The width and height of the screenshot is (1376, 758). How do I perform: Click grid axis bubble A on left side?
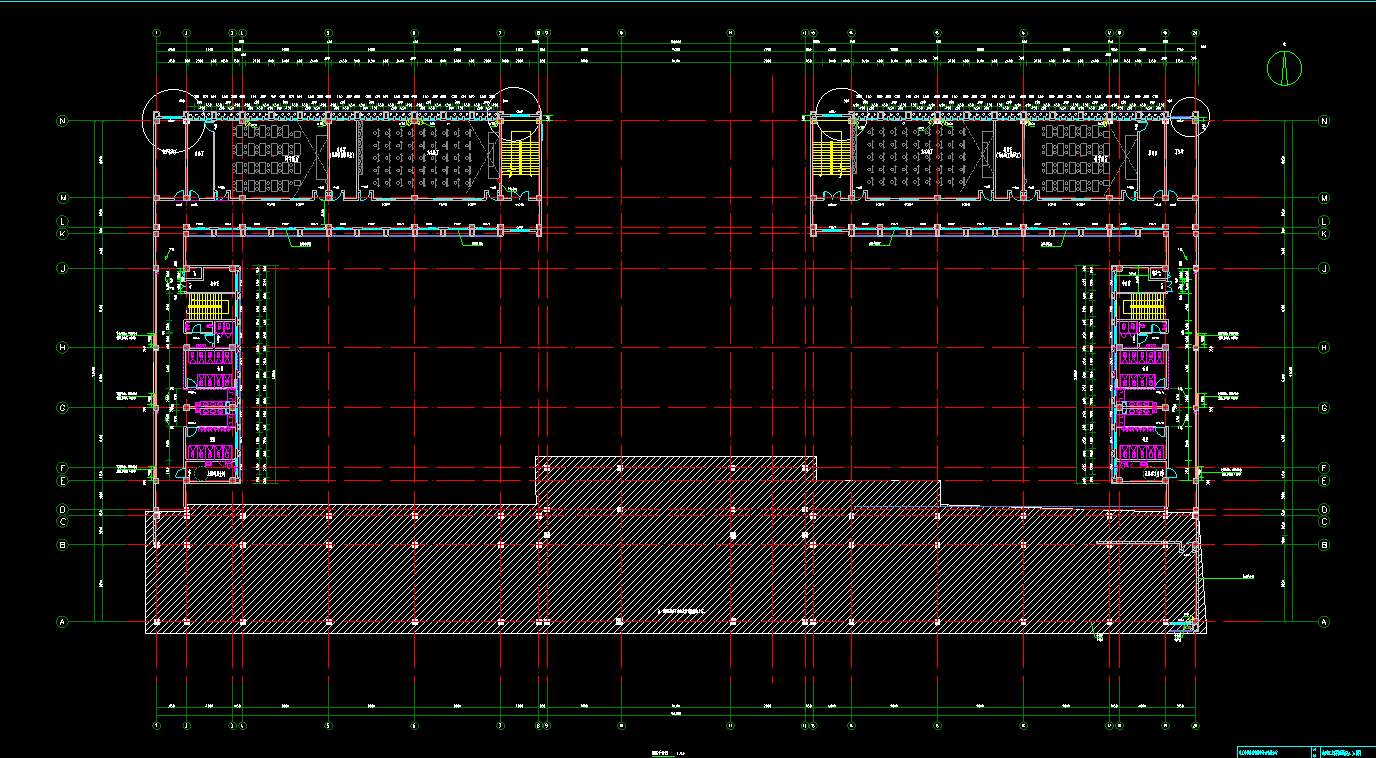coord(62,621)
